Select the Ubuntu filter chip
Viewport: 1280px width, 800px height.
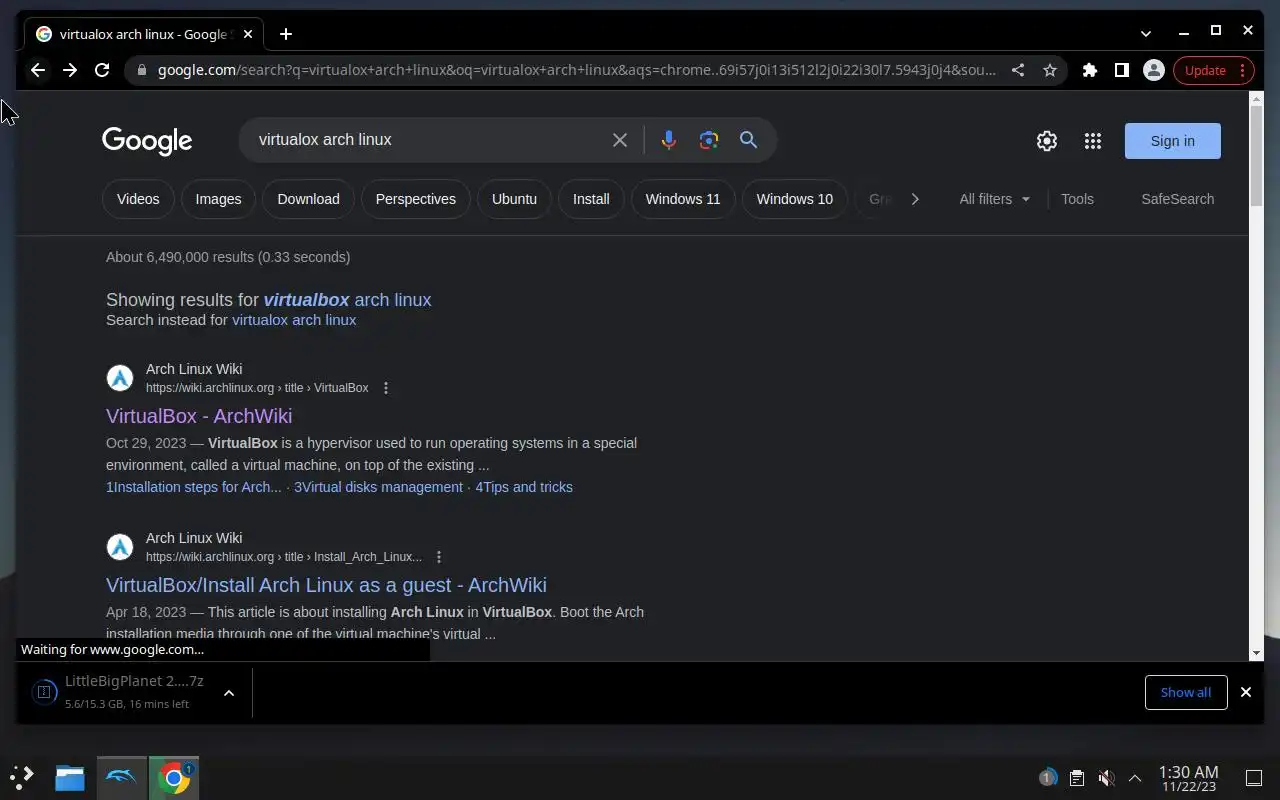514,199
